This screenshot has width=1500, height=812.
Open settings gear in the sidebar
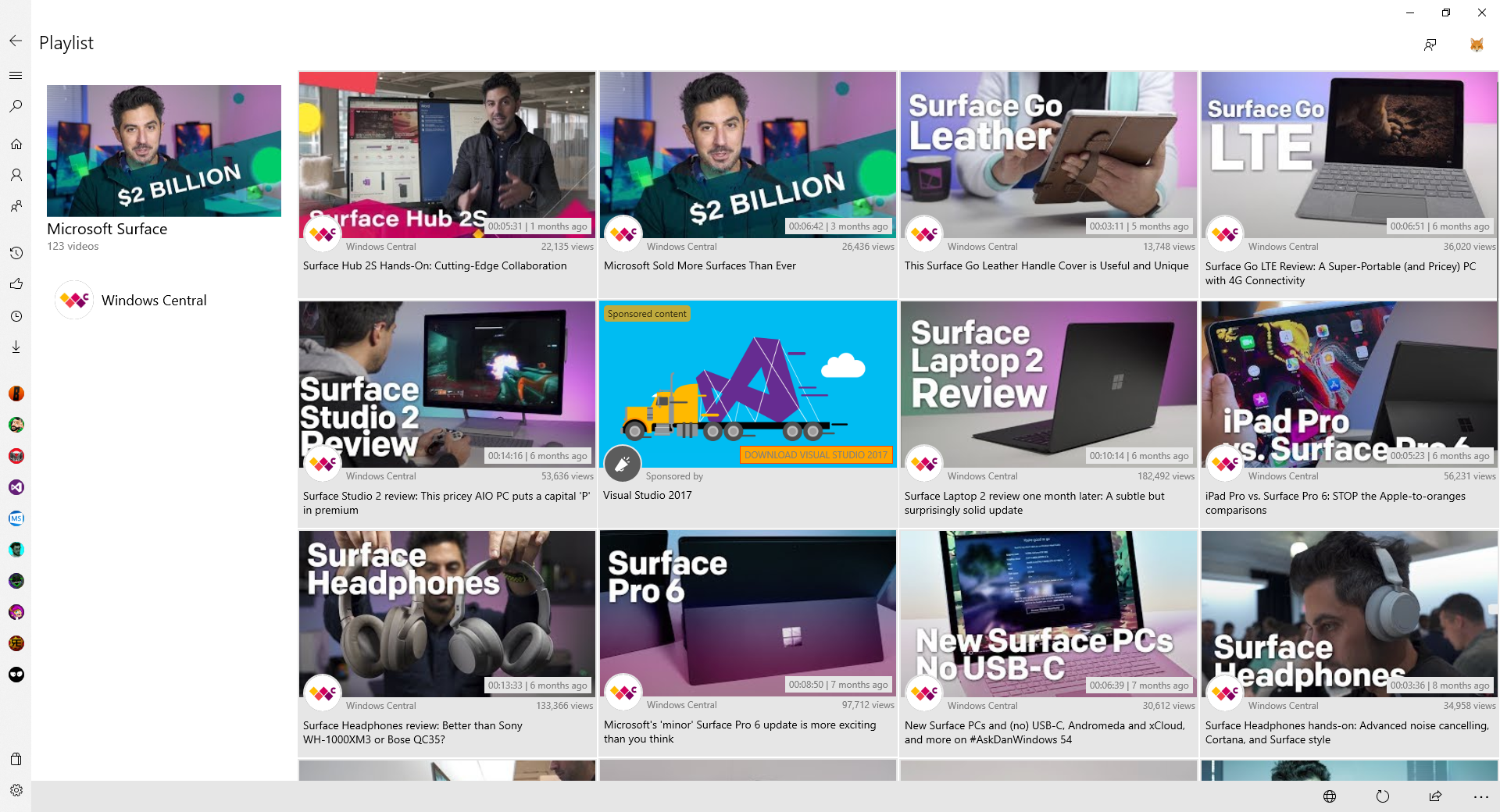16,790
